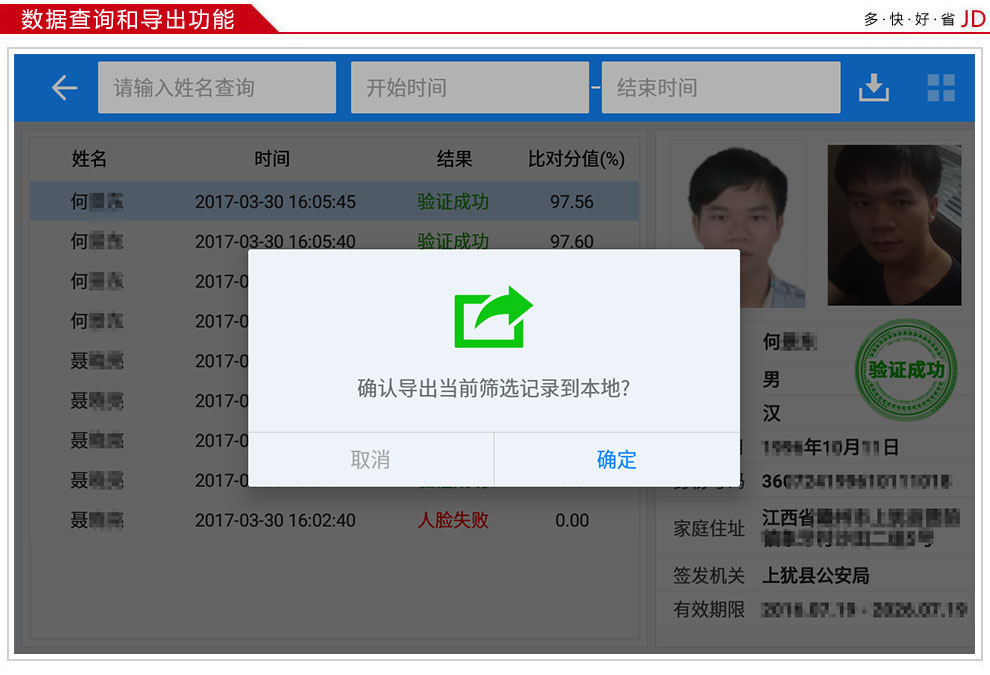Click the back arrow icon
Viewport: 990px width, 675px height.
coord(64,87)
